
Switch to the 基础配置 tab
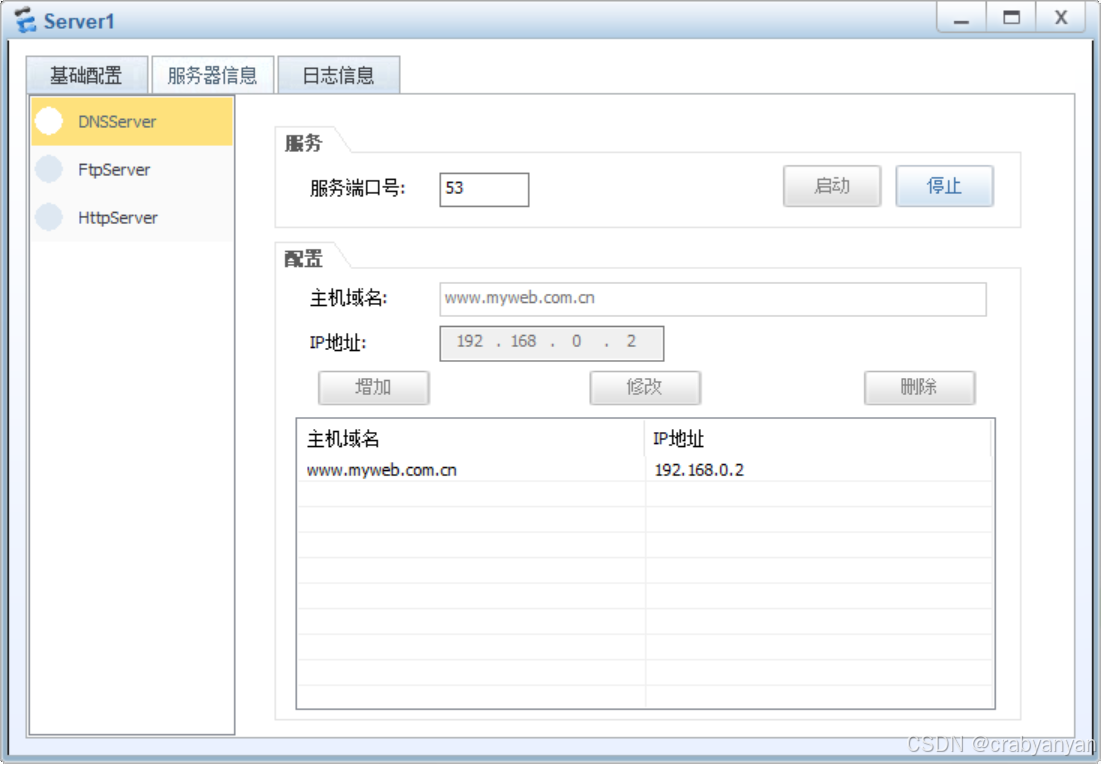(87, 75)
